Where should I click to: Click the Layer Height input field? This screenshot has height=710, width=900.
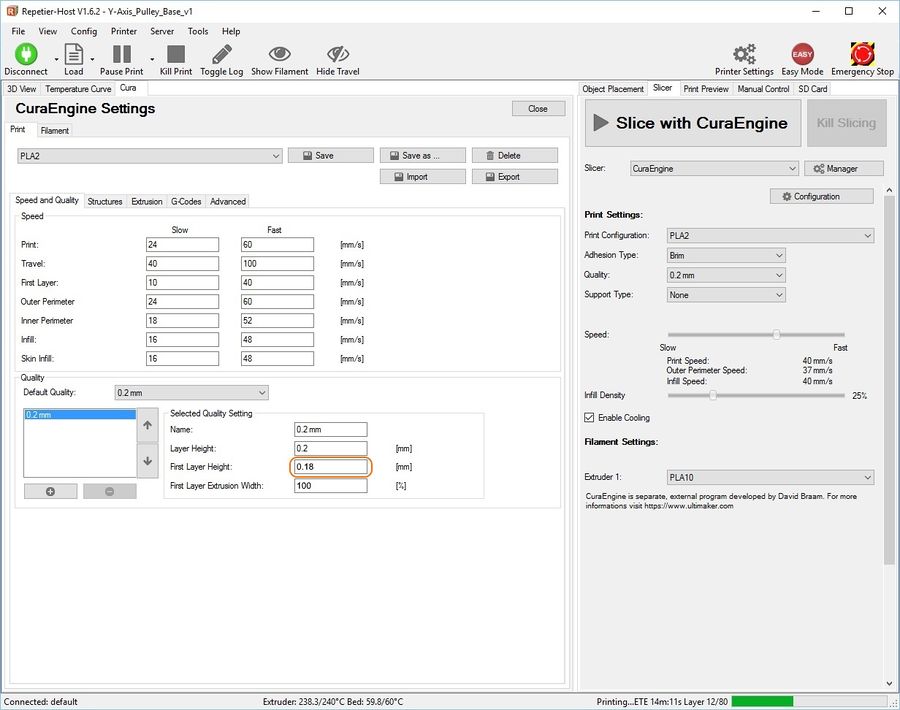point(331,448)
